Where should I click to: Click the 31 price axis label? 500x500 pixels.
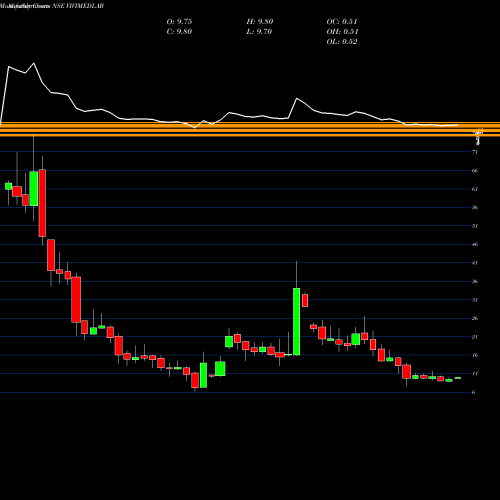click(475, 300)
